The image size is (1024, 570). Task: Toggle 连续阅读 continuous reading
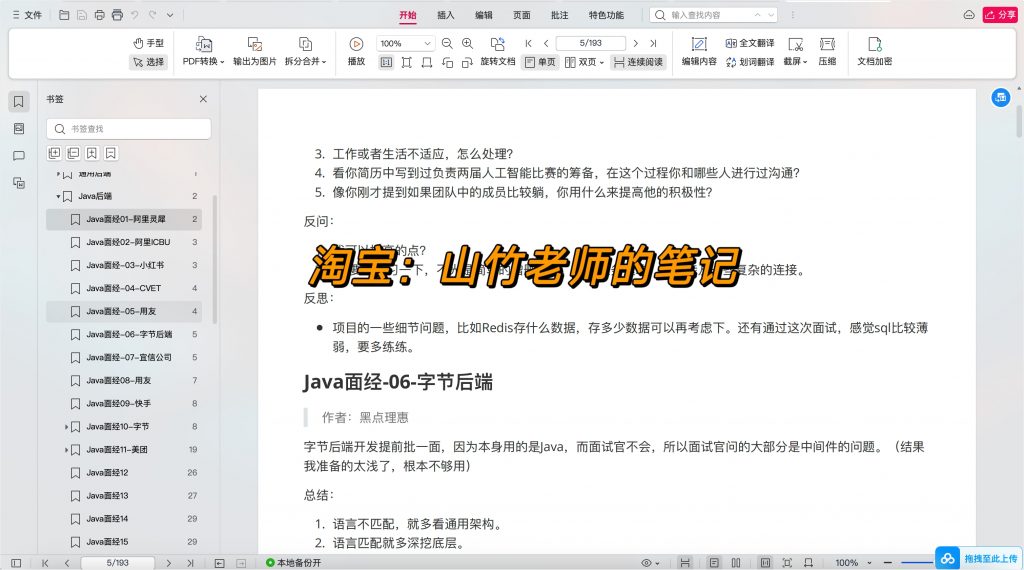click(x=638, y=62)
